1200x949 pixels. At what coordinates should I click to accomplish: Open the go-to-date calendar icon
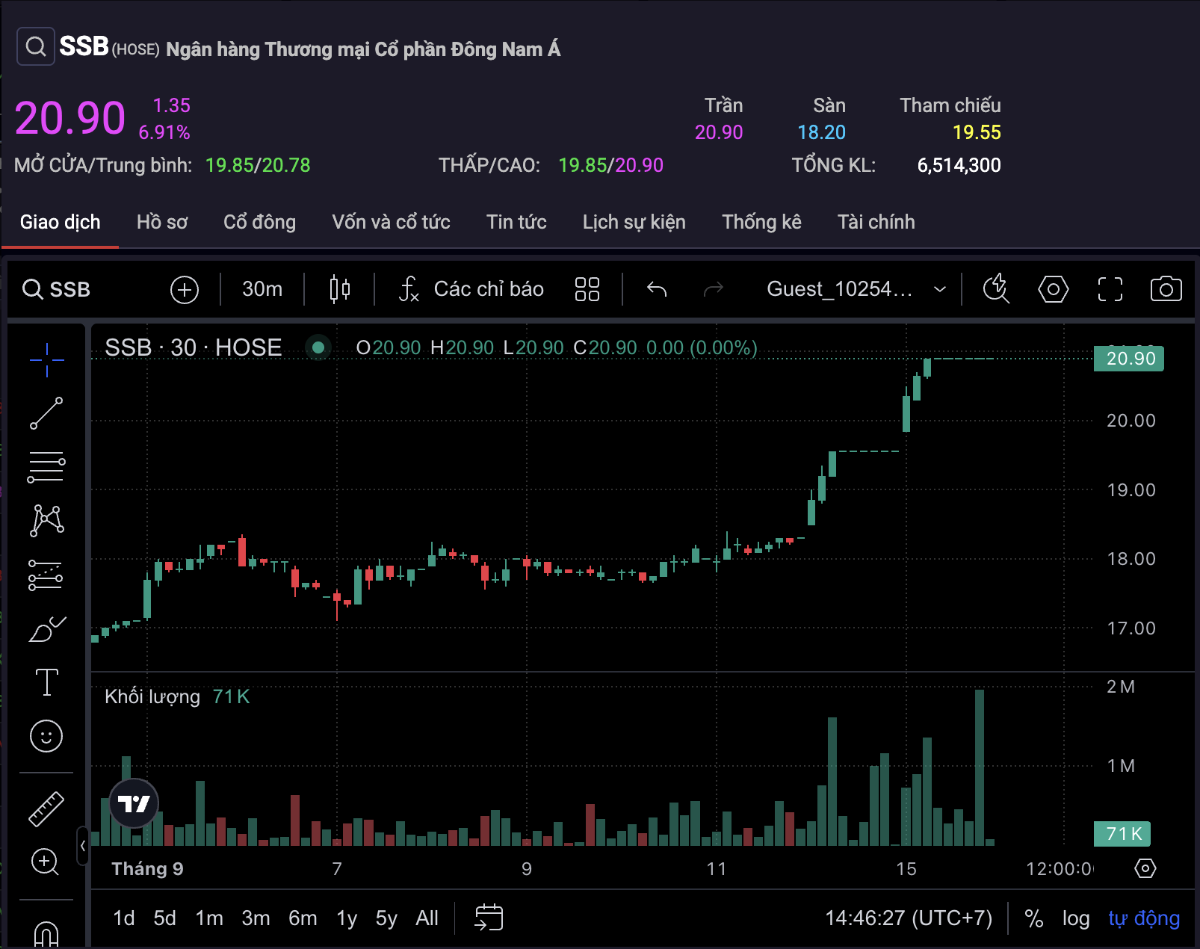pyautogui.click(x=489, y=917)
